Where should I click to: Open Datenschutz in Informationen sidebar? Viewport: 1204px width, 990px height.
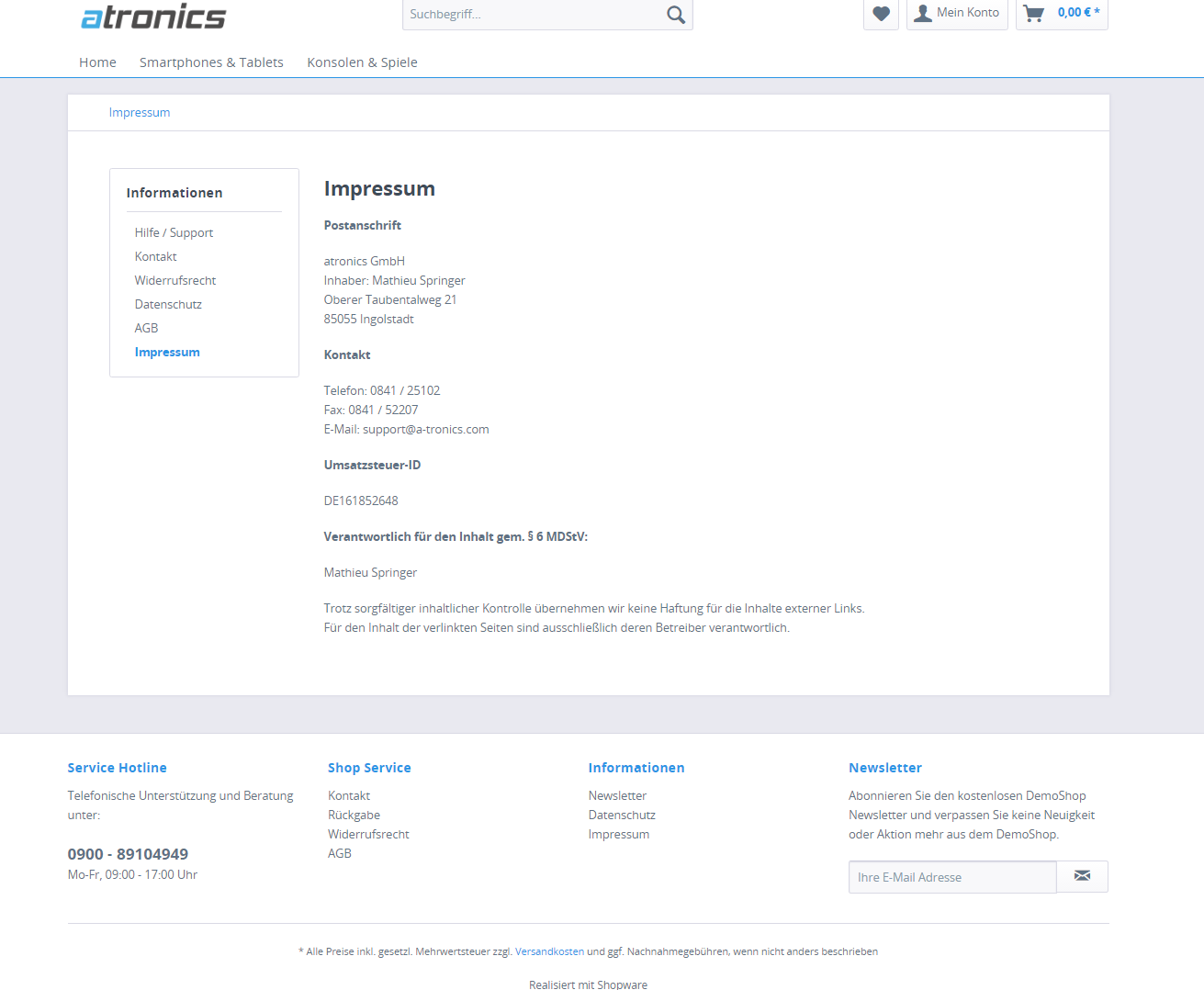click(168, 305)
